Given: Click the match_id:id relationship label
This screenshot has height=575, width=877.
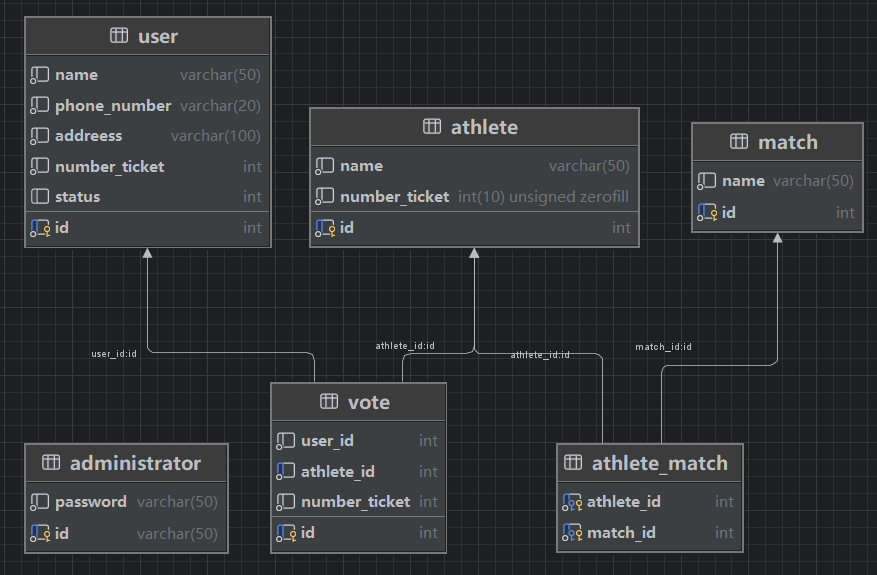Looking at the screenshot, I should 663,347.
